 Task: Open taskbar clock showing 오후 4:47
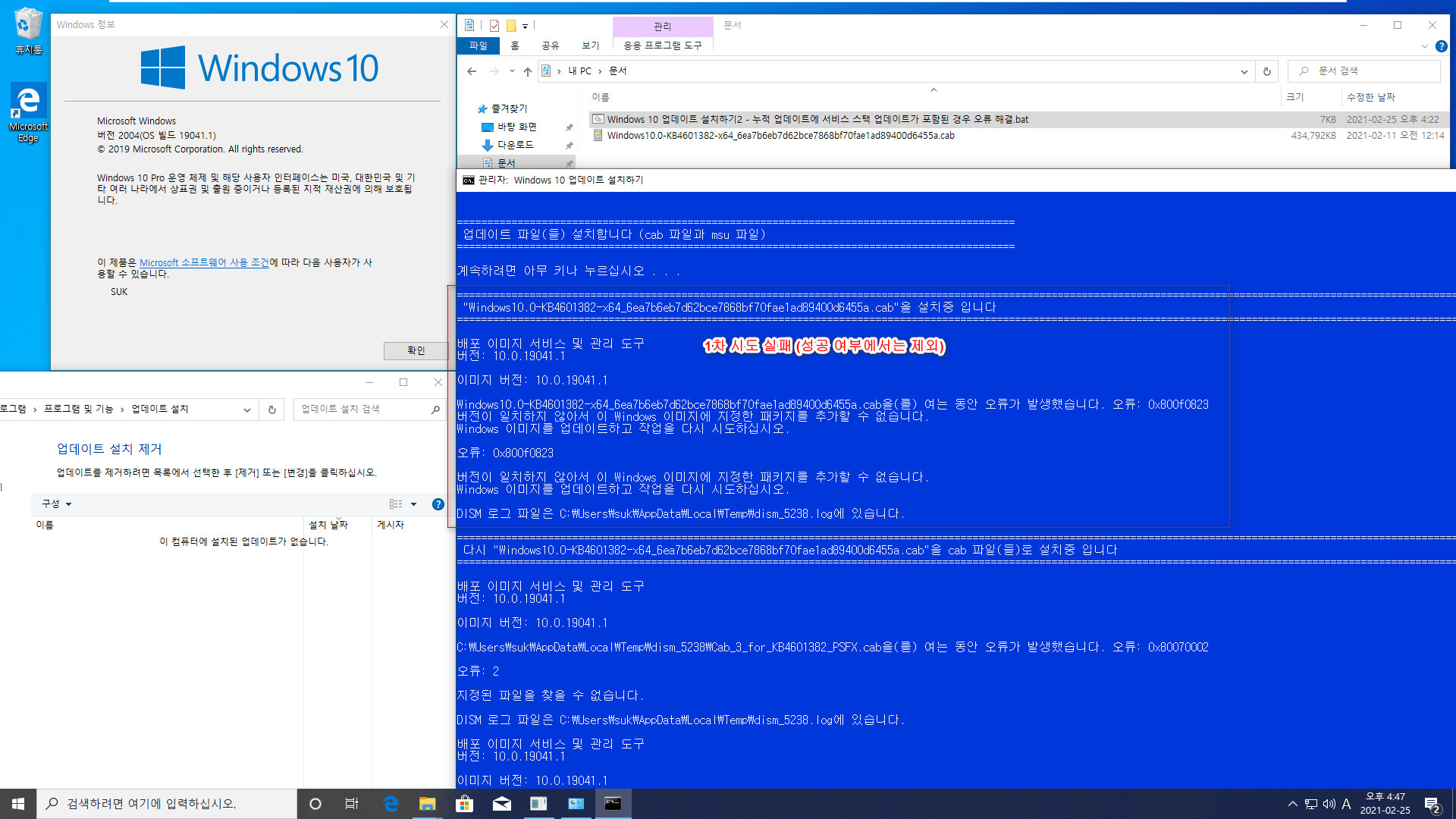tap(1385, 804)
